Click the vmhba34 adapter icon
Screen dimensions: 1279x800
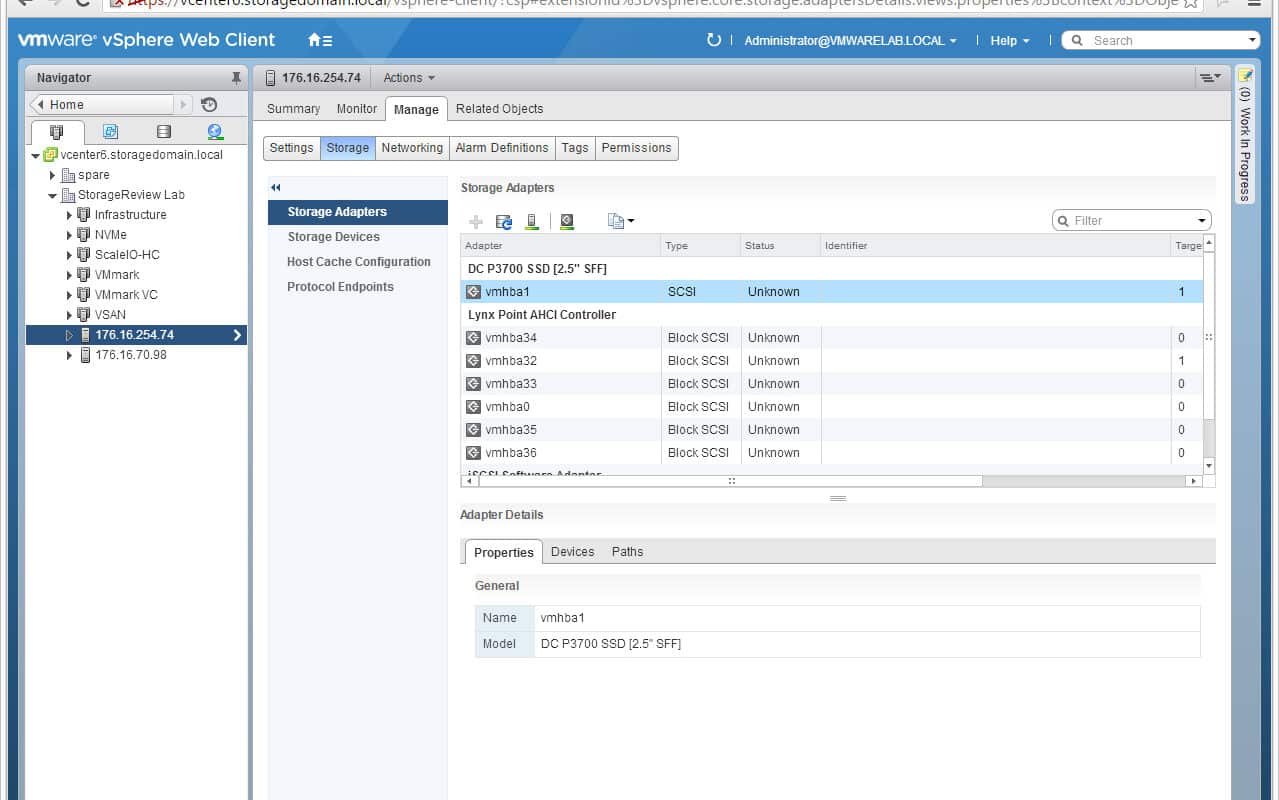click(x=474, y=338)
